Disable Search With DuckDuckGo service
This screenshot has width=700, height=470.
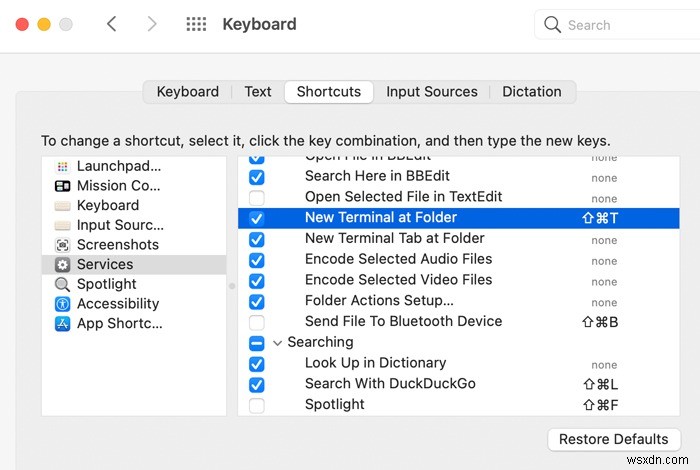point(257,384)
